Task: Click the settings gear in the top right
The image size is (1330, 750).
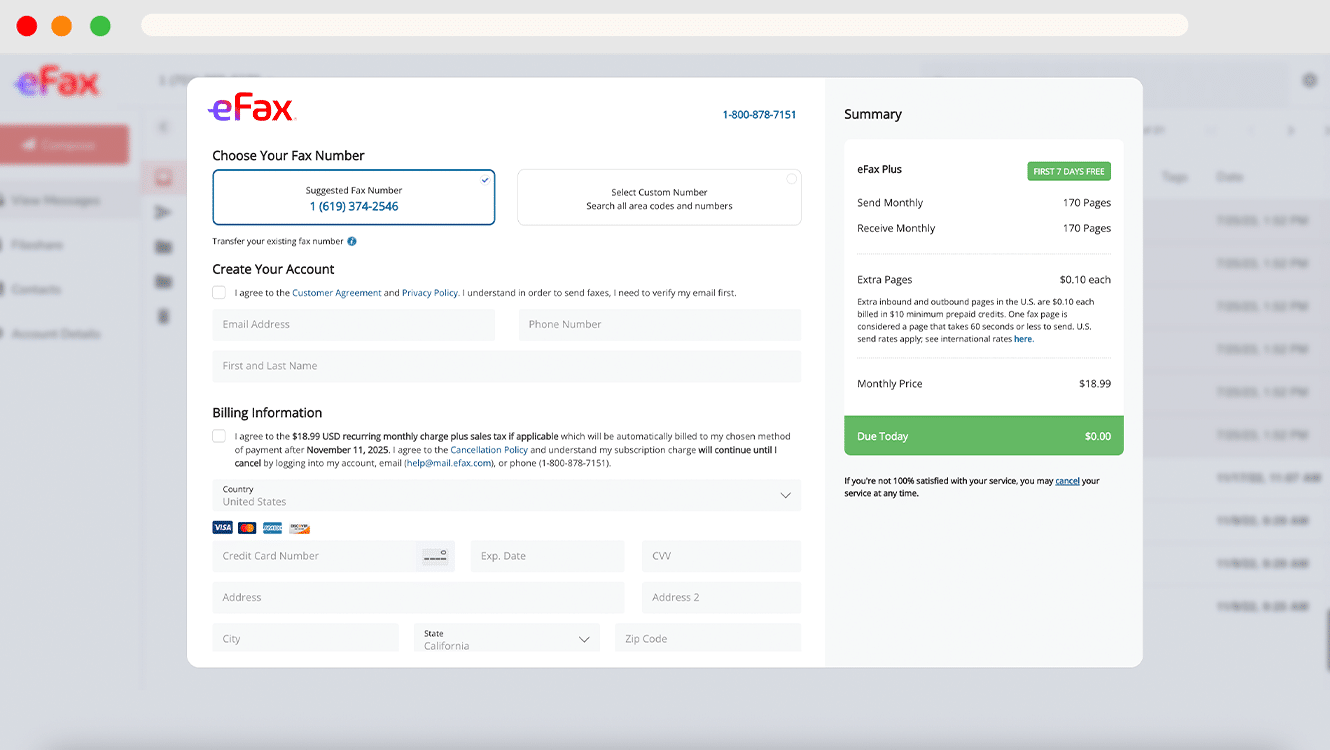Action: [1308, 81]
